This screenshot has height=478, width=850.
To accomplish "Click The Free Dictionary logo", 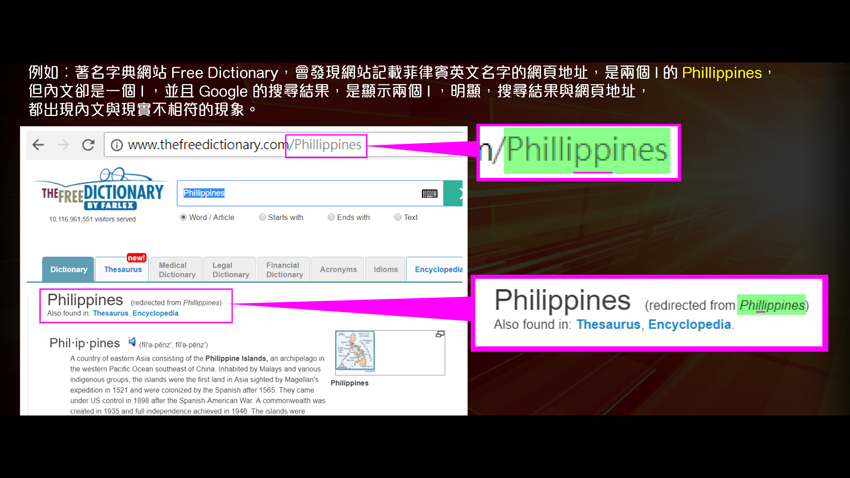I will coord(102,190).
